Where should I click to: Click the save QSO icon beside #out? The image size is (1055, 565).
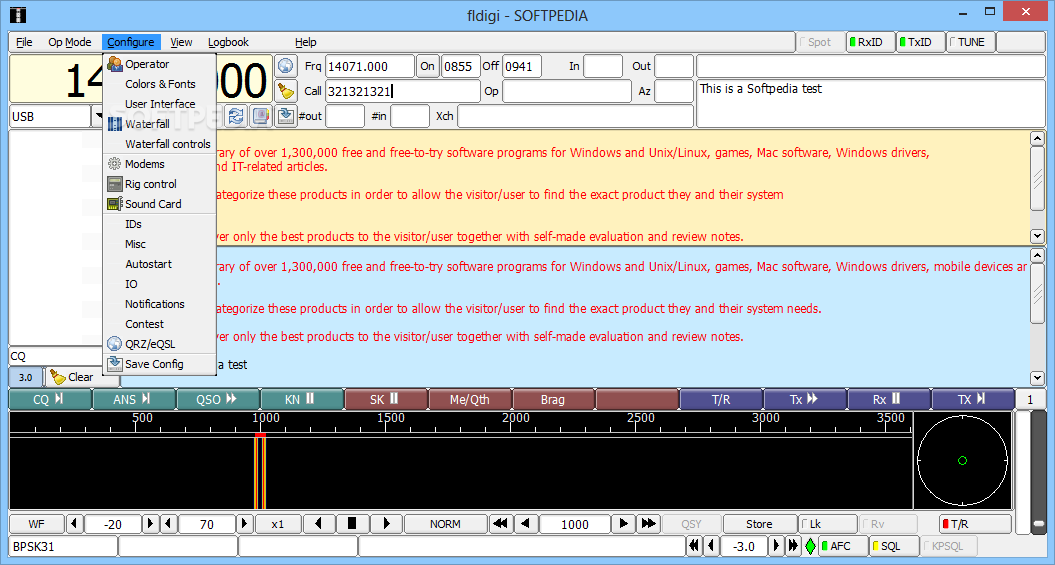pos(287,116)
